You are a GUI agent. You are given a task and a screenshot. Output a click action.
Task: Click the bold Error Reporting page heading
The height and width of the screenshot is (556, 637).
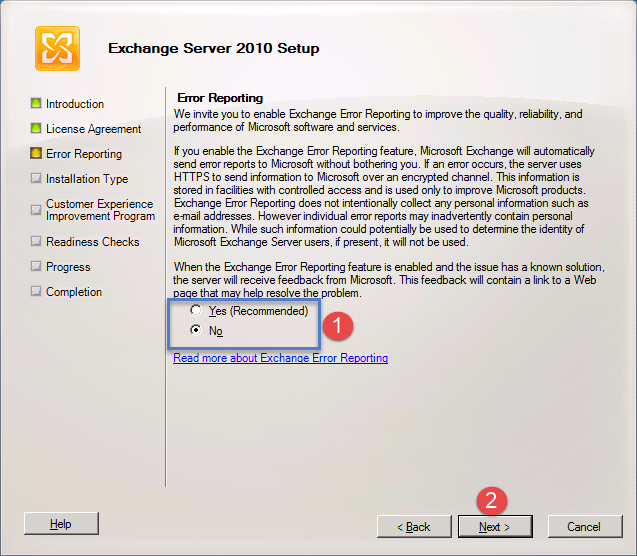(x=220, y=98)
